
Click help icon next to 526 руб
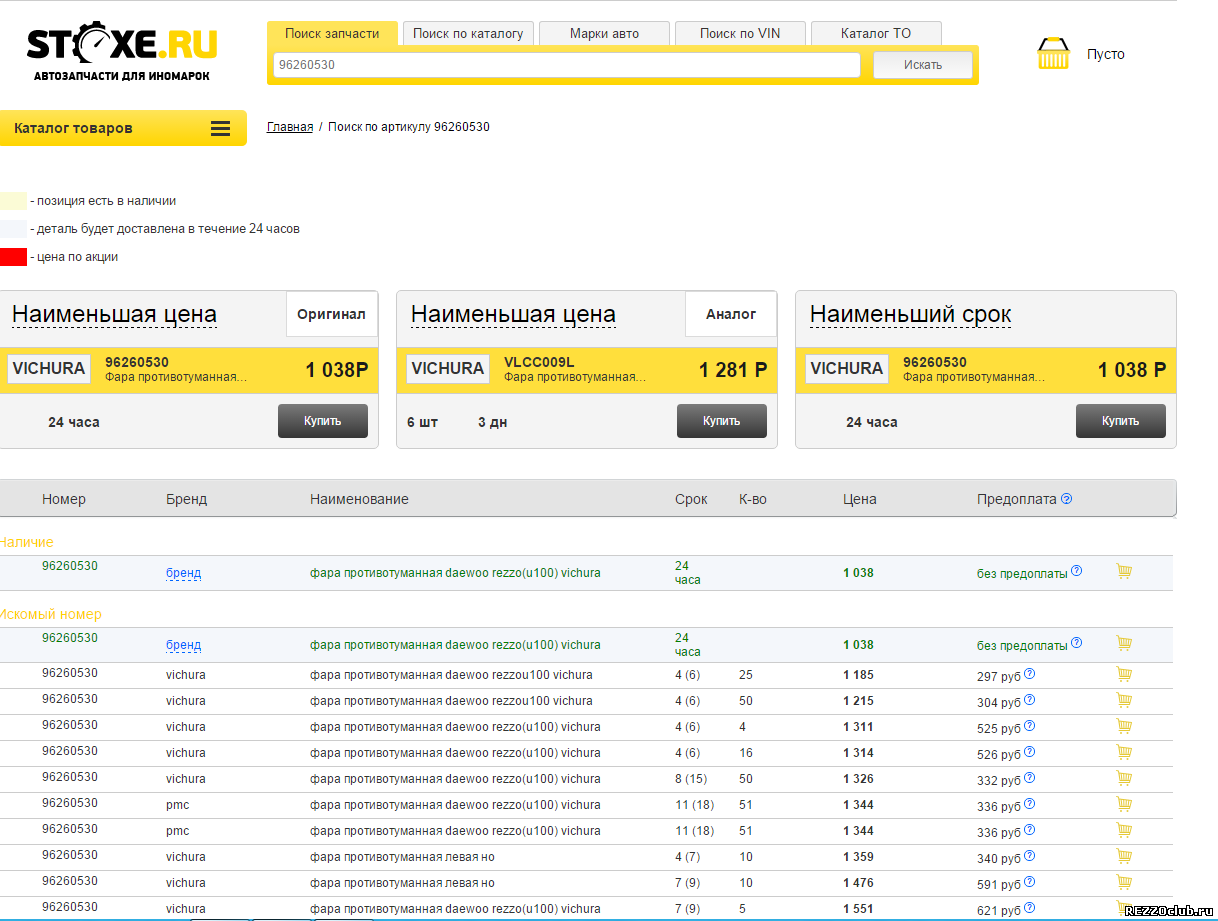pos(1030,752)
